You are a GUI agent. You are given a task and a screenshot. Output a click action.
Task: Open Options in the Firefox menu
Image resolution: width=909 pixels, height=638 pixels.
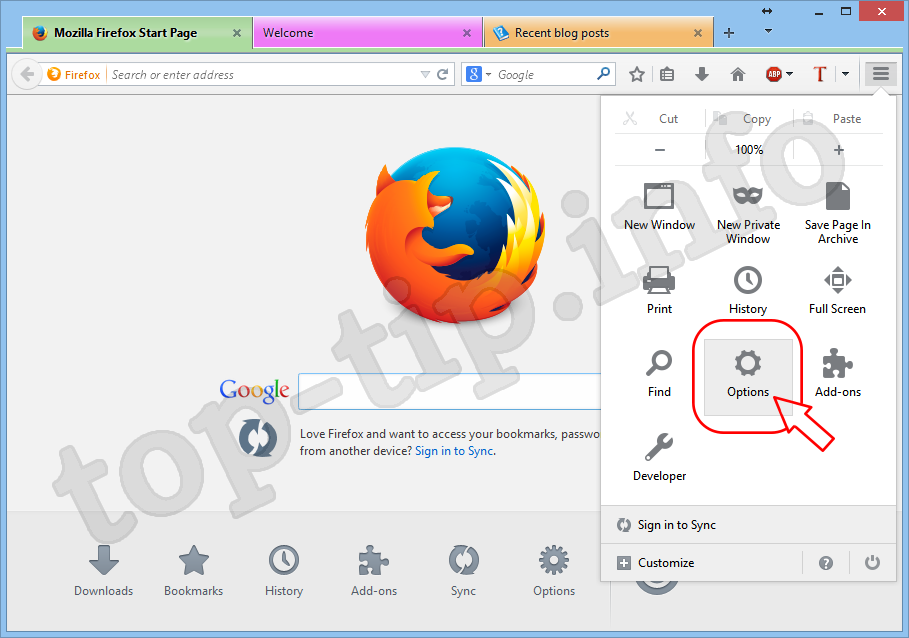coord(748,375)
